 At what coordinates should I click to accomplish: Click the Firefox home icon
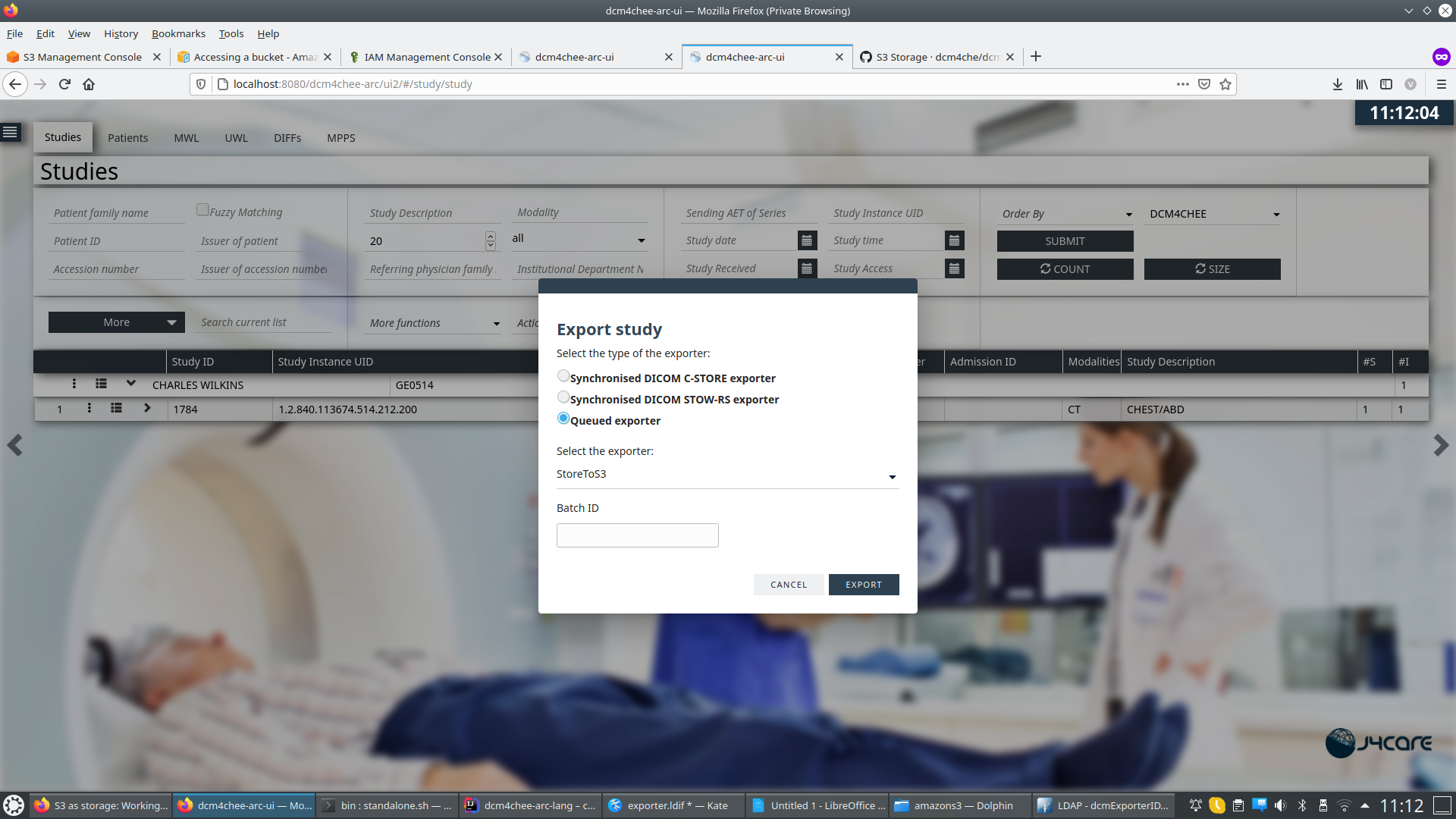pyautogui.click(x=89, y=84)
